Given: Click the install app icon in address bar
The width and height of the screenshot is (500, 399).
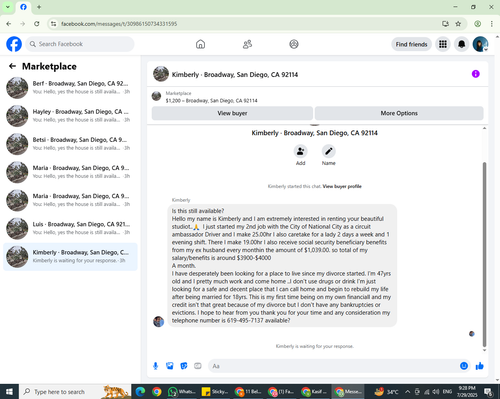Looking at the screenshot, I should pos(445,24).
